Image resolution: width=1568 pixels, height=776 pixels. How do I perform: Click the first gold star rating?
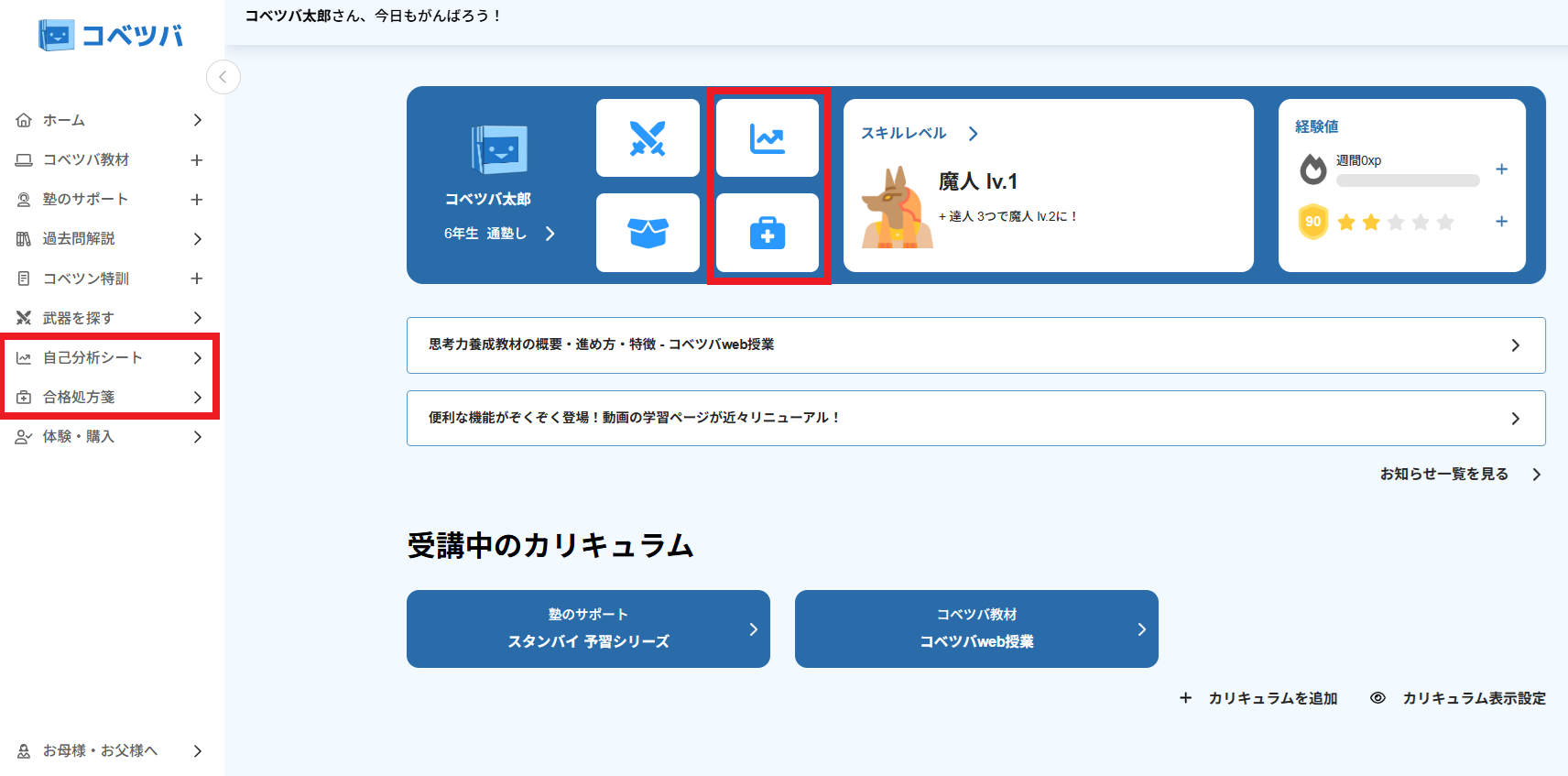pos(1346,222)
